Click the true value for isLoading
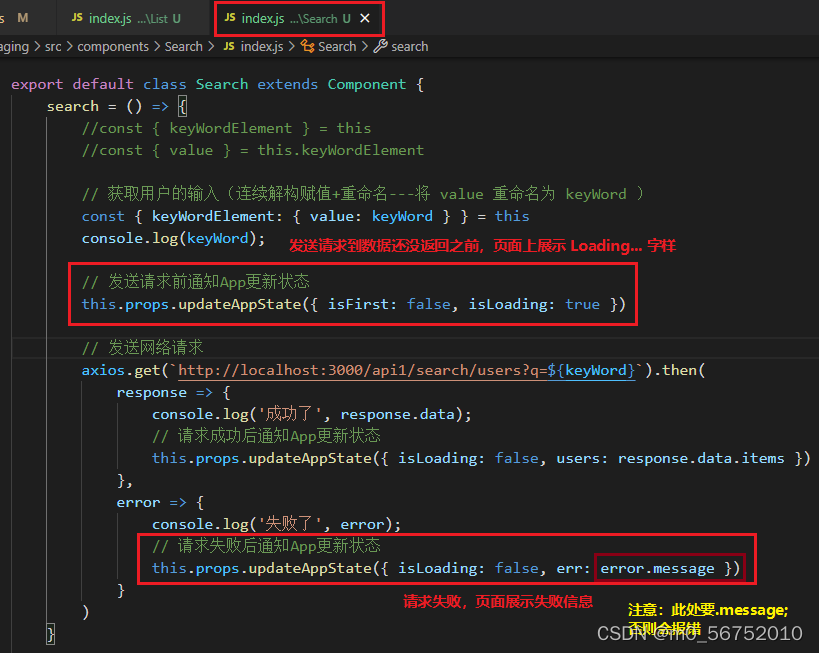Screen dimensions: 819x653 tap(582, 304)
